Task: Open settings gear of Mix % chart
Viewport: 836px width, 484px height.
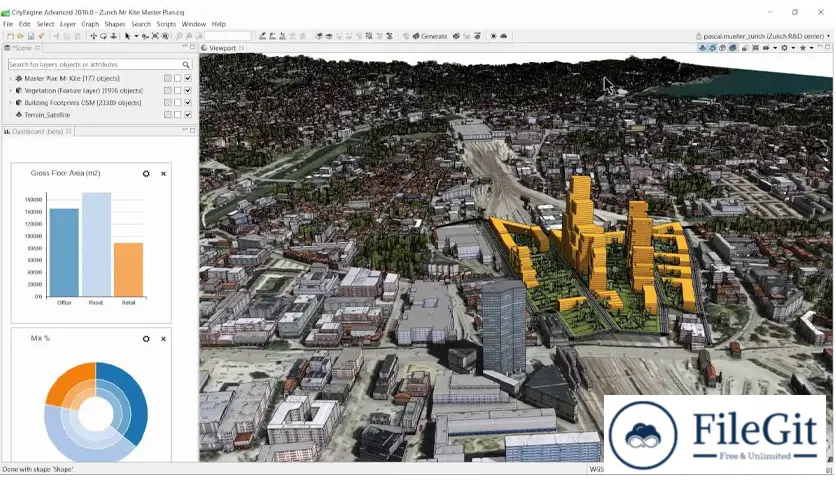Action: (146, 339)
